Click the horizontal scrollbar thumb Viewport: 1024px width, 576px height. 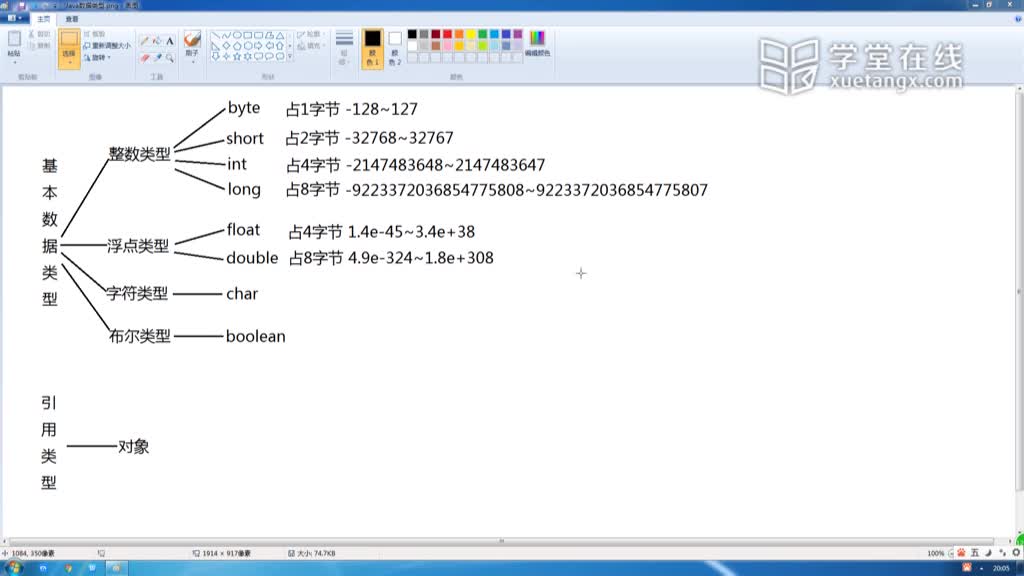(x=502, y=541)
